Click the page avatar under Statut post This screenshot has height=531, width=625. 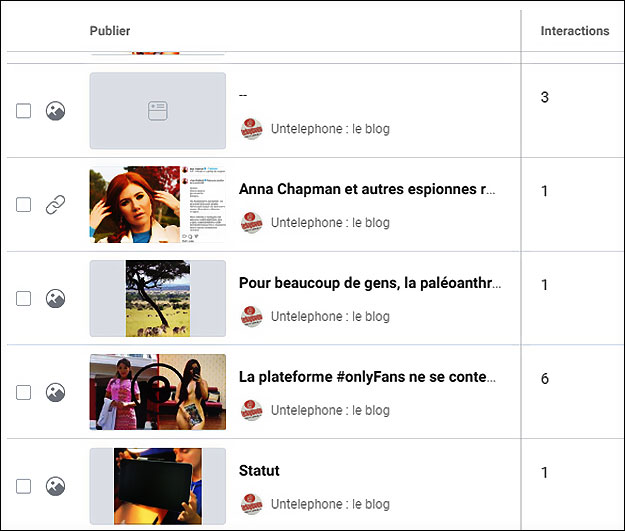pyautogui.click(x=252, y=504)
